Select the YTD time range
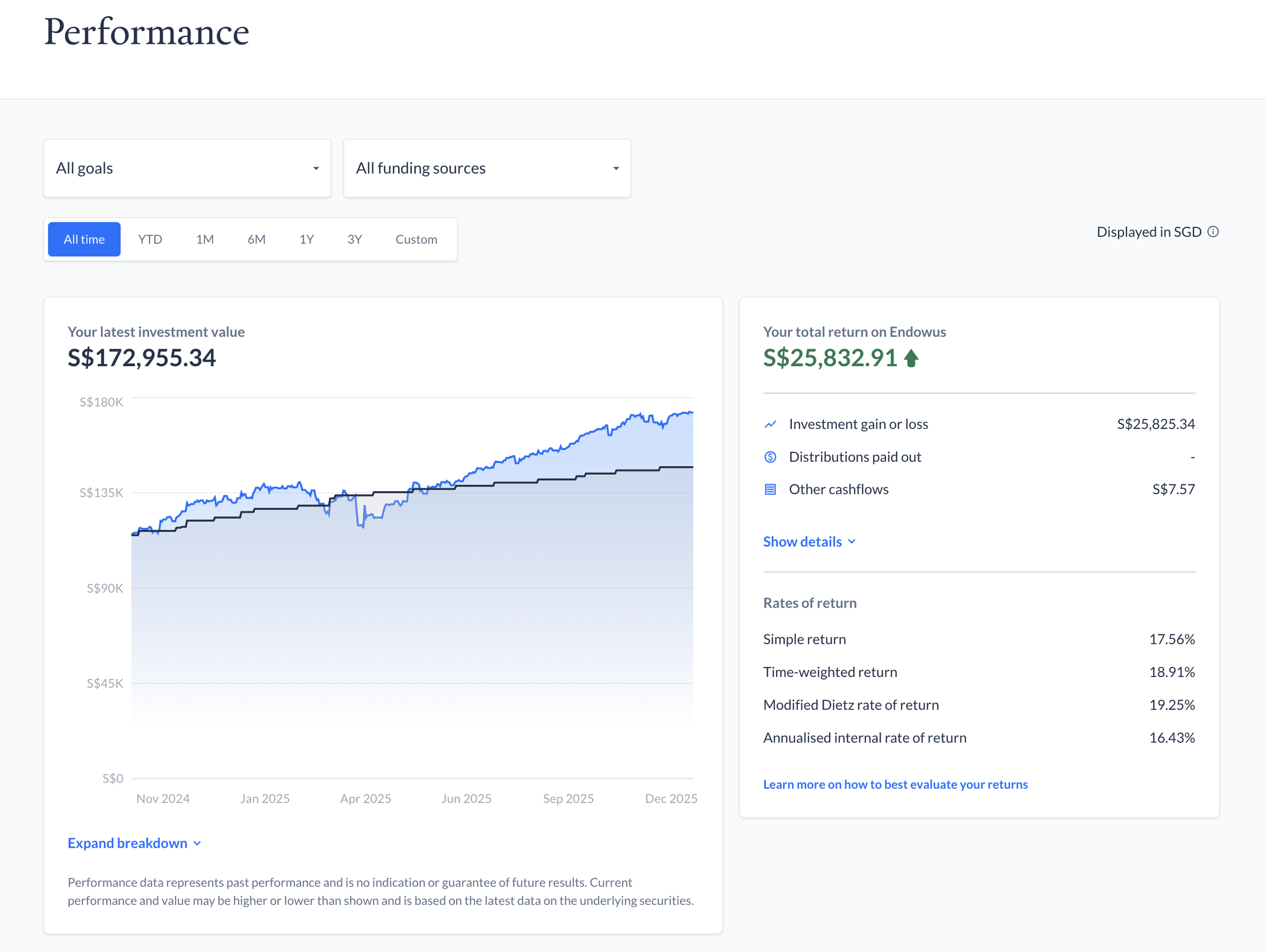This screenshot has width=1265, height=952. [x=150, y=239]
